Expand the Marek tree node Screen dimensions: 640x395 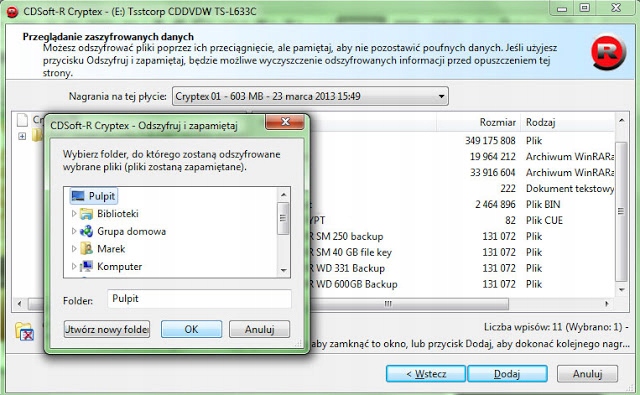pyautogui.click(x=74, y=249)
